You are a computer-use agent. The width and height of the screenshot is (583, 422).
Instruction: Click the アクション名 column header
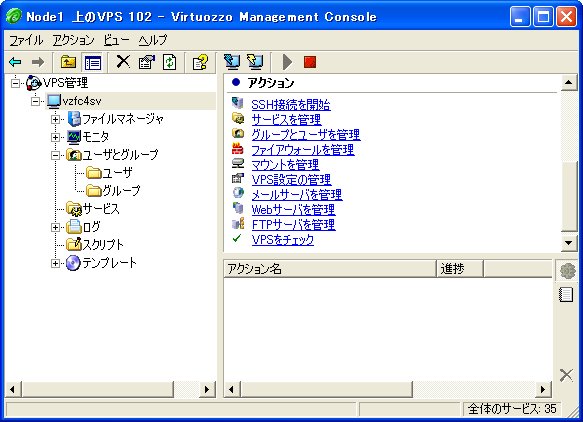329,269
